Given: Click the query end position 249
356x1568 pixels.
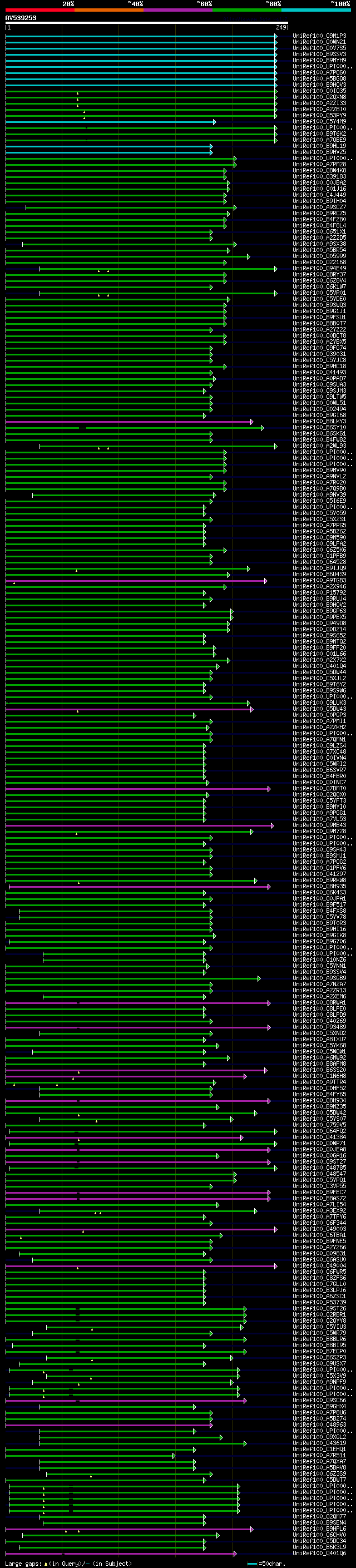Looking at the screenshot, I should coord(281,27).
